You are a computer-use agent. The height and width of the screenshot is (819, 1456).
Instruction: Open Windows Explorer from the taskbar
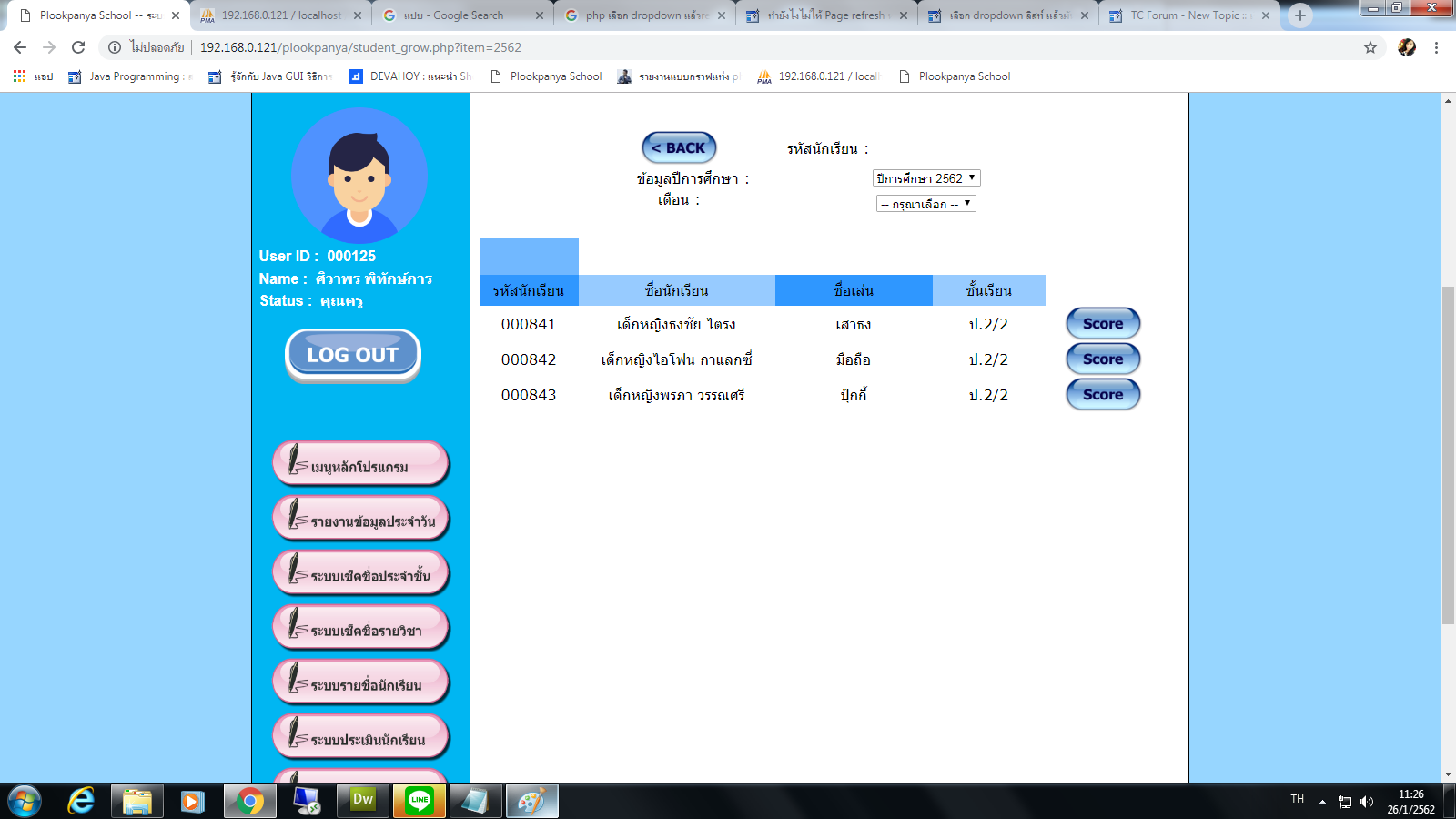click(x=136, y=802)
